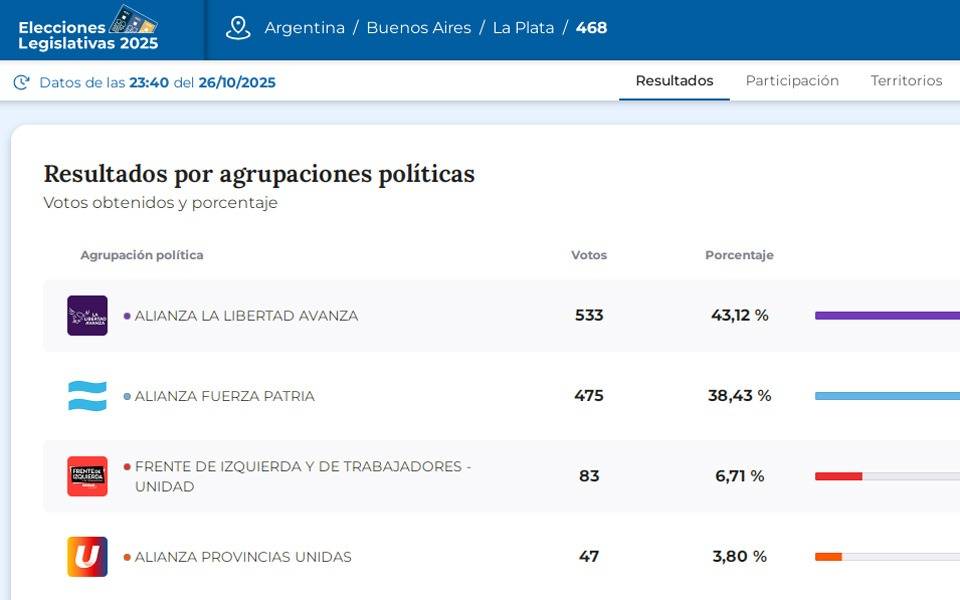Click the Provincias Unidas party logo

pos(87,557)
